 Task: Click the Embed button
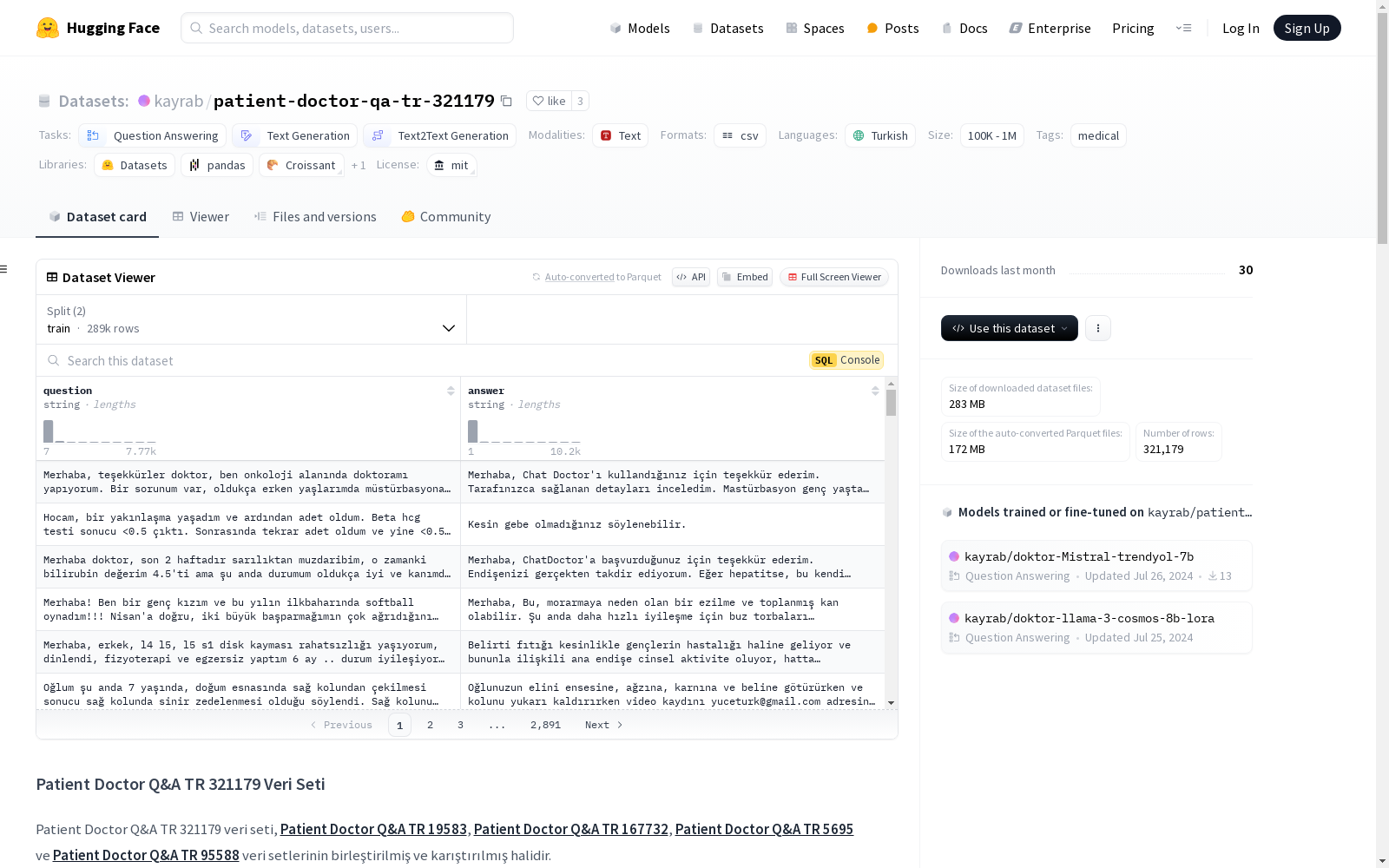point(745,277)
